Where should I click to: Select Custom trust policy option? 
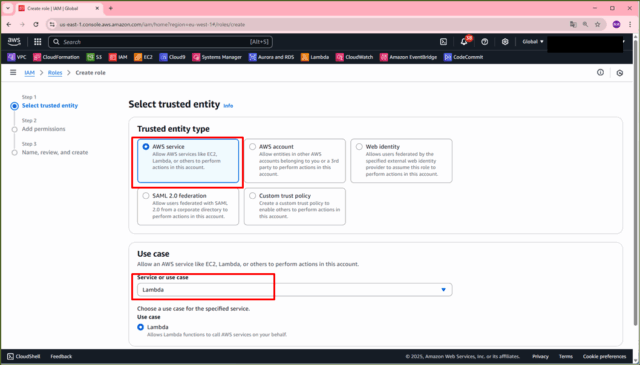click(295, 206)
